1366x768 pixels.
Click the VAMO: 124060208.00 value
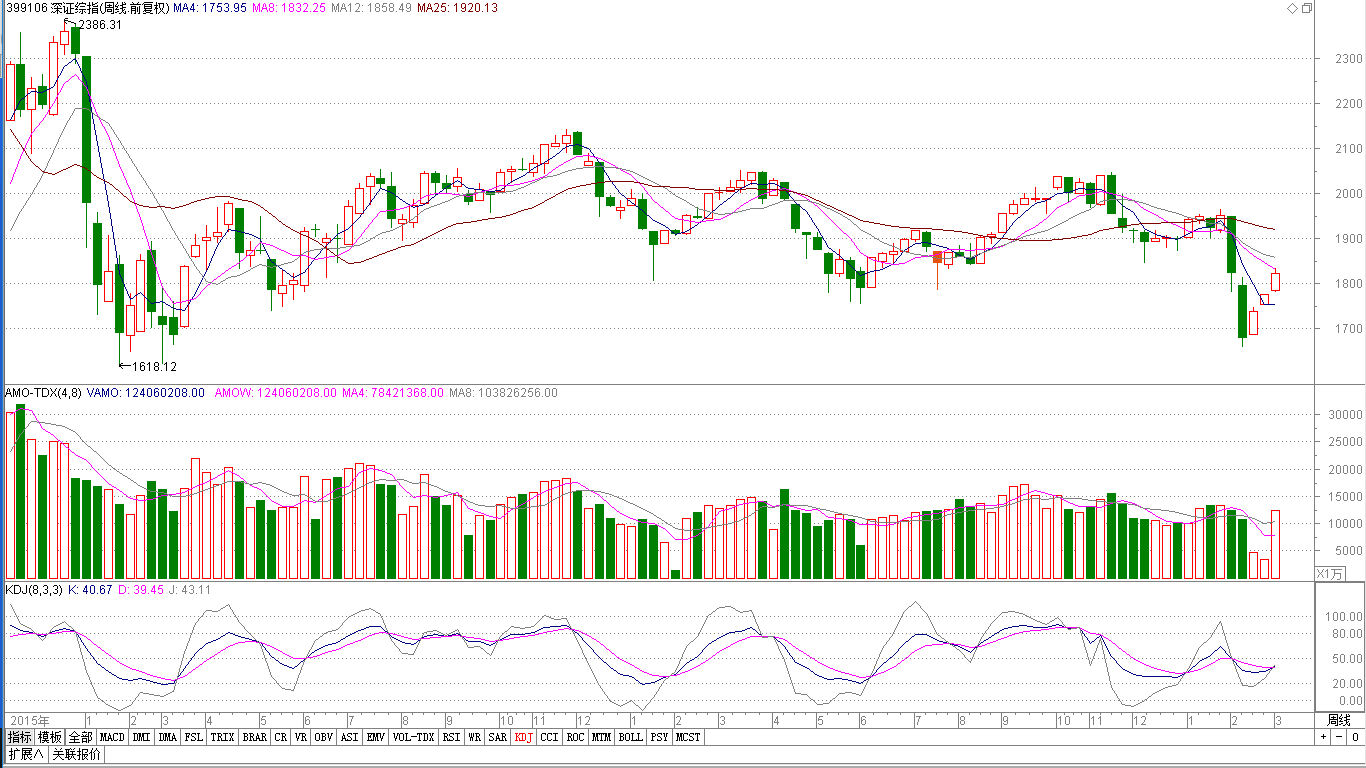point(148,393)
